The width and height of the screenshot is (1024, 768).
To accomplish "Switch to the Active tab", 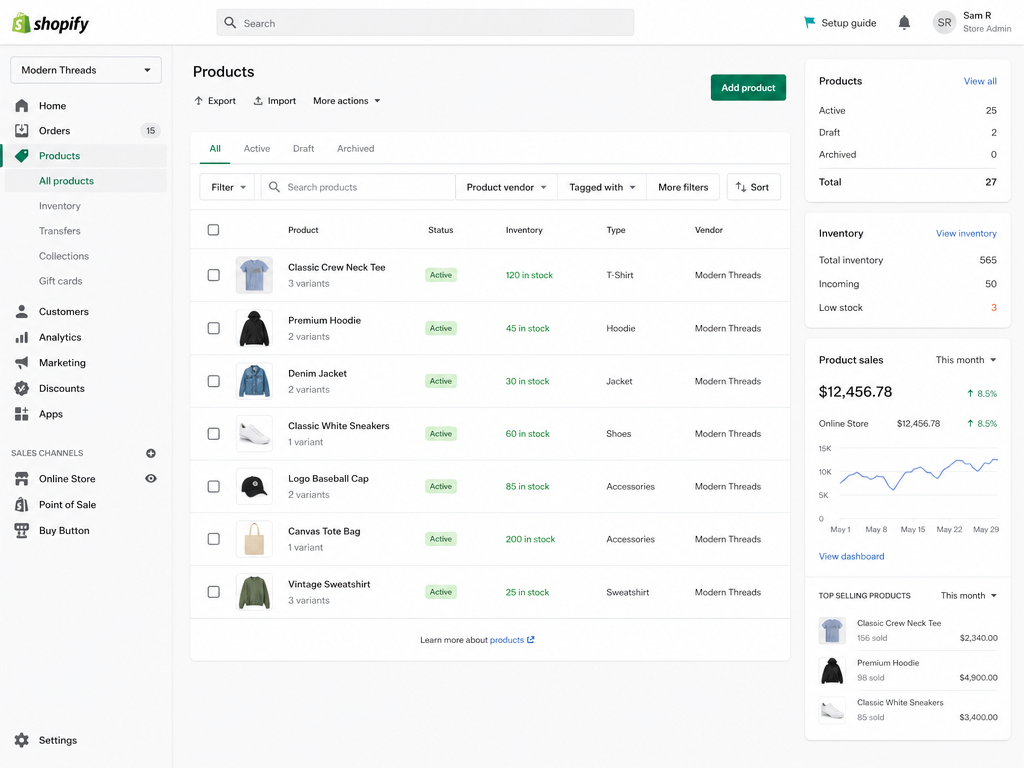I will click(x=257, y=148).
